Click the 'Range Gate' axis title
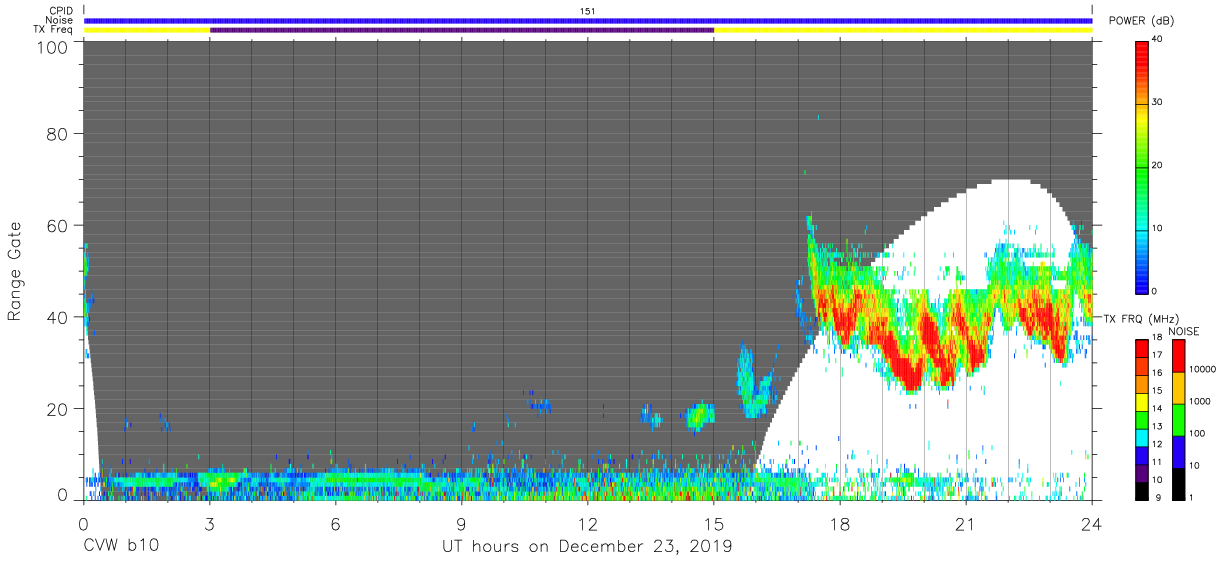Screen dimensions: 1228x567 click(x=15, y=271)
